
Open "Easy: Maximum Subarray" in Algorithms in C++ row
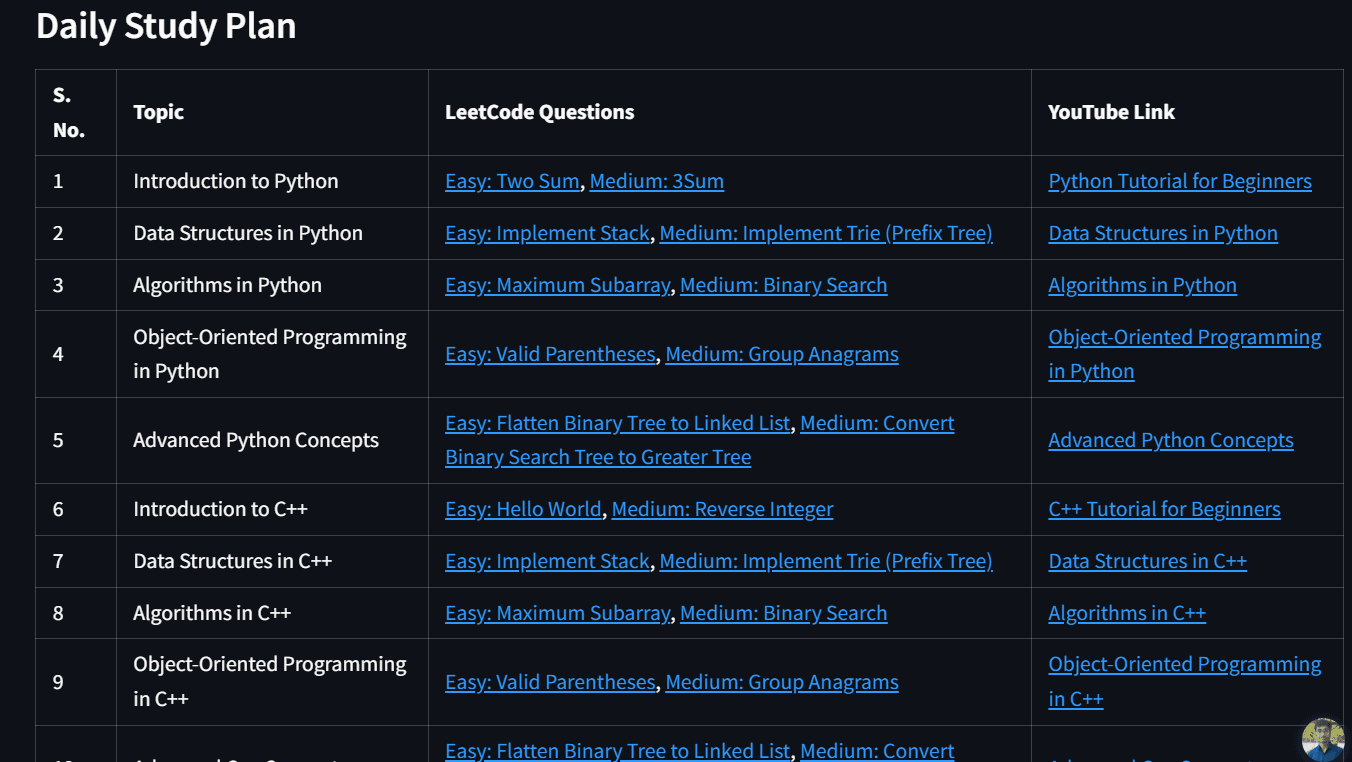(x=557, y=613)
